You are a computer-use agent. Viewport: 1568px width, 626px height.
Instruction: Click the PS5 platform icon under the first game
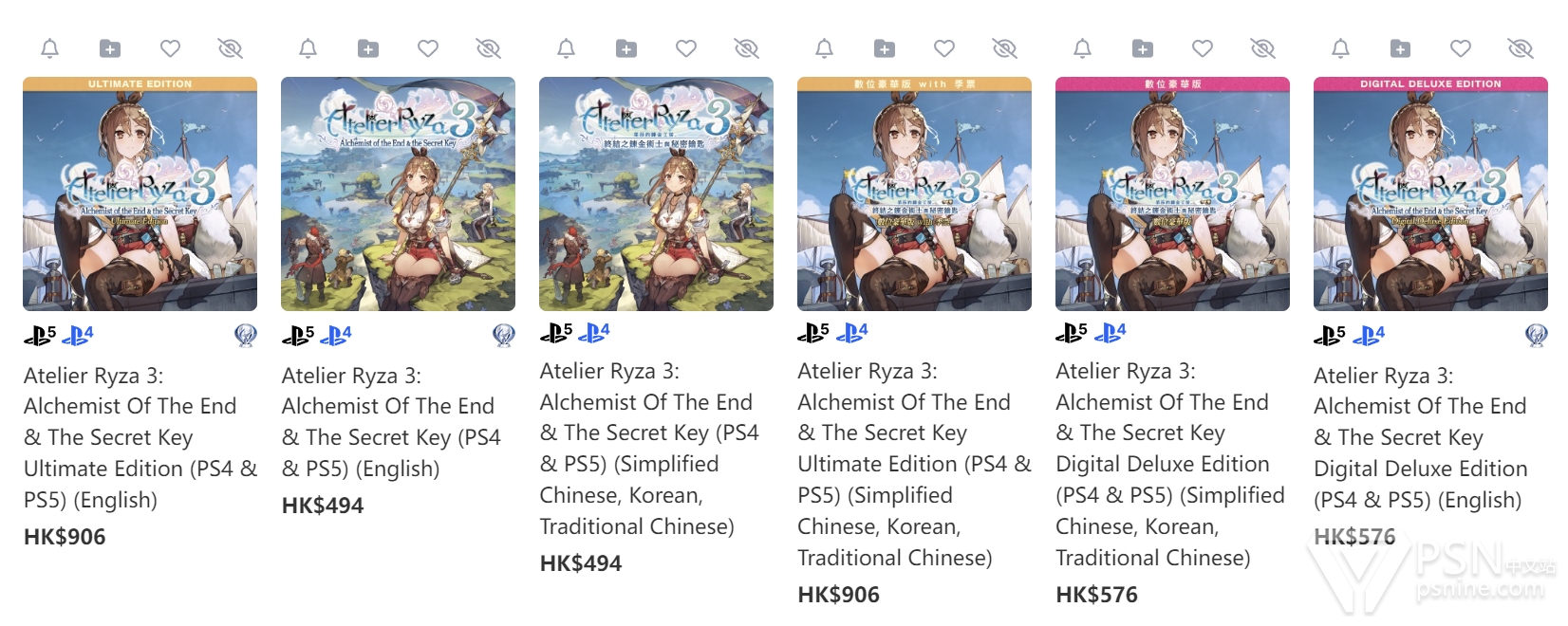click(x=40, y=335)
